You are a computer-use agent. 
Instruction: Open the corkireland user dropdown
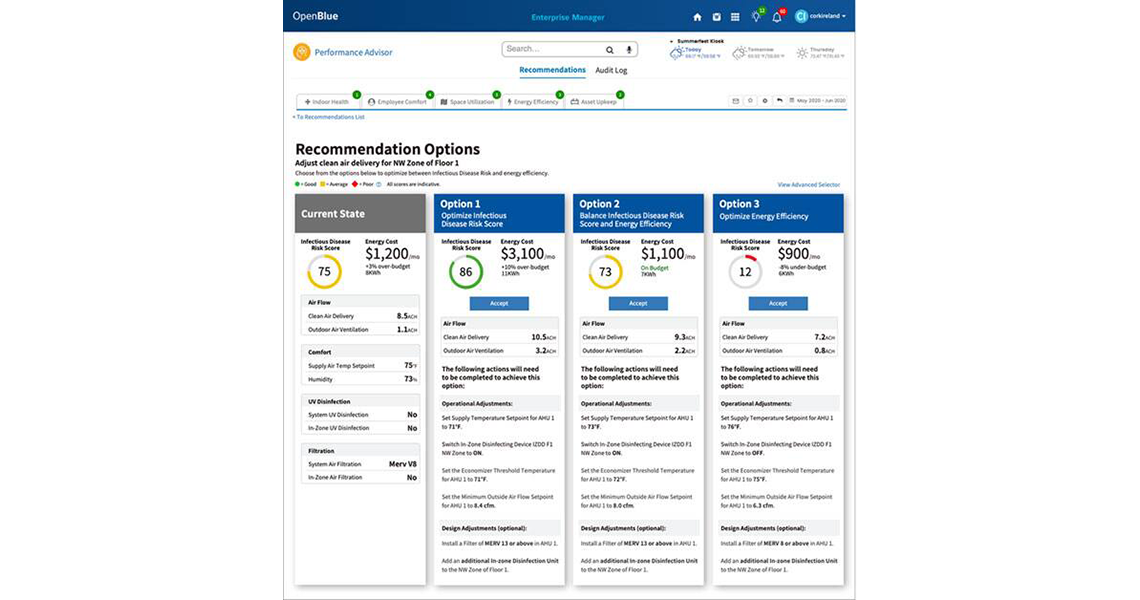coord(821,17)
